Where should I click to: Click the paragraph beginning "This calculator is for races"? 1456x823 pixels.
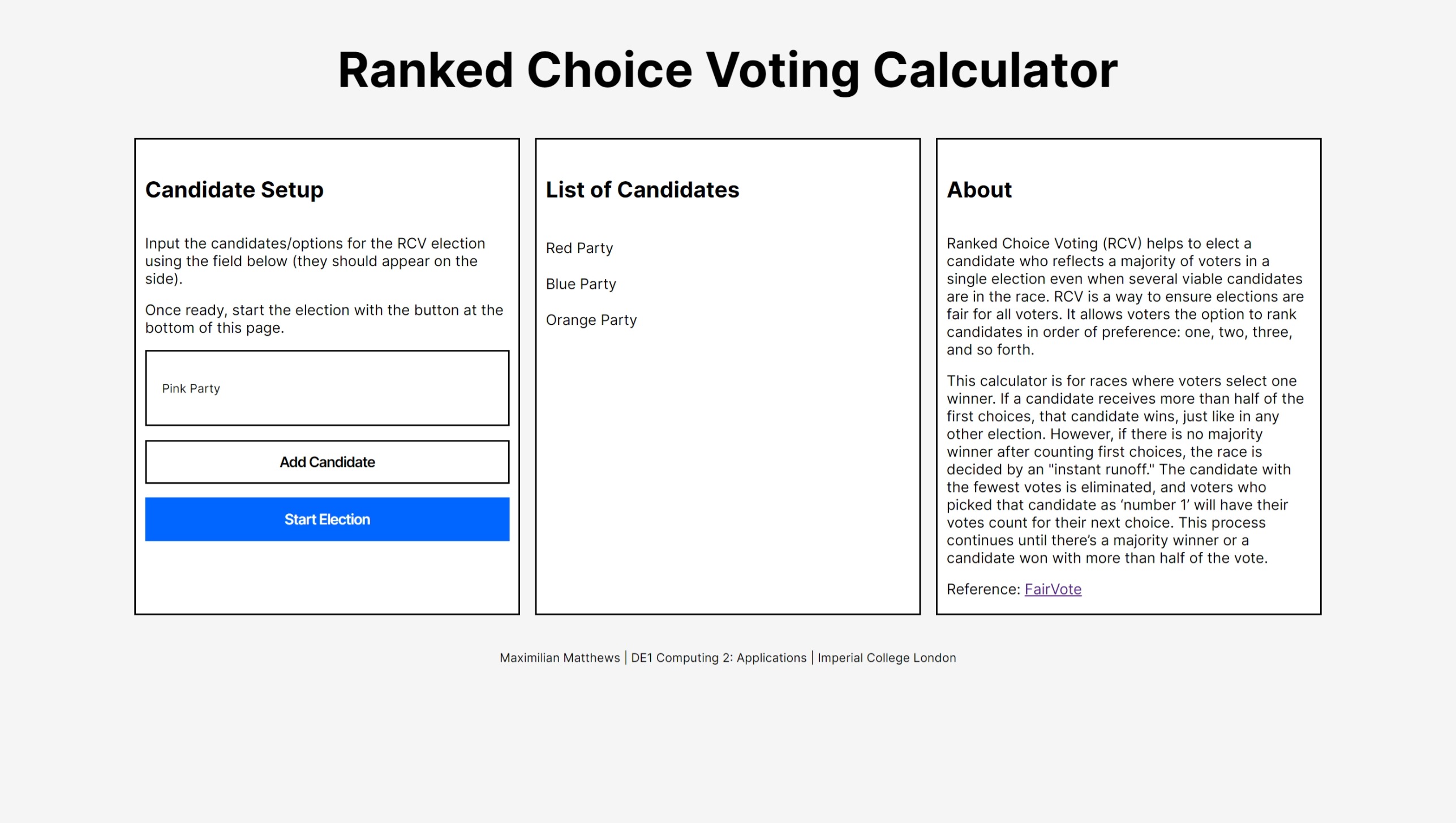click(1125, 469)
